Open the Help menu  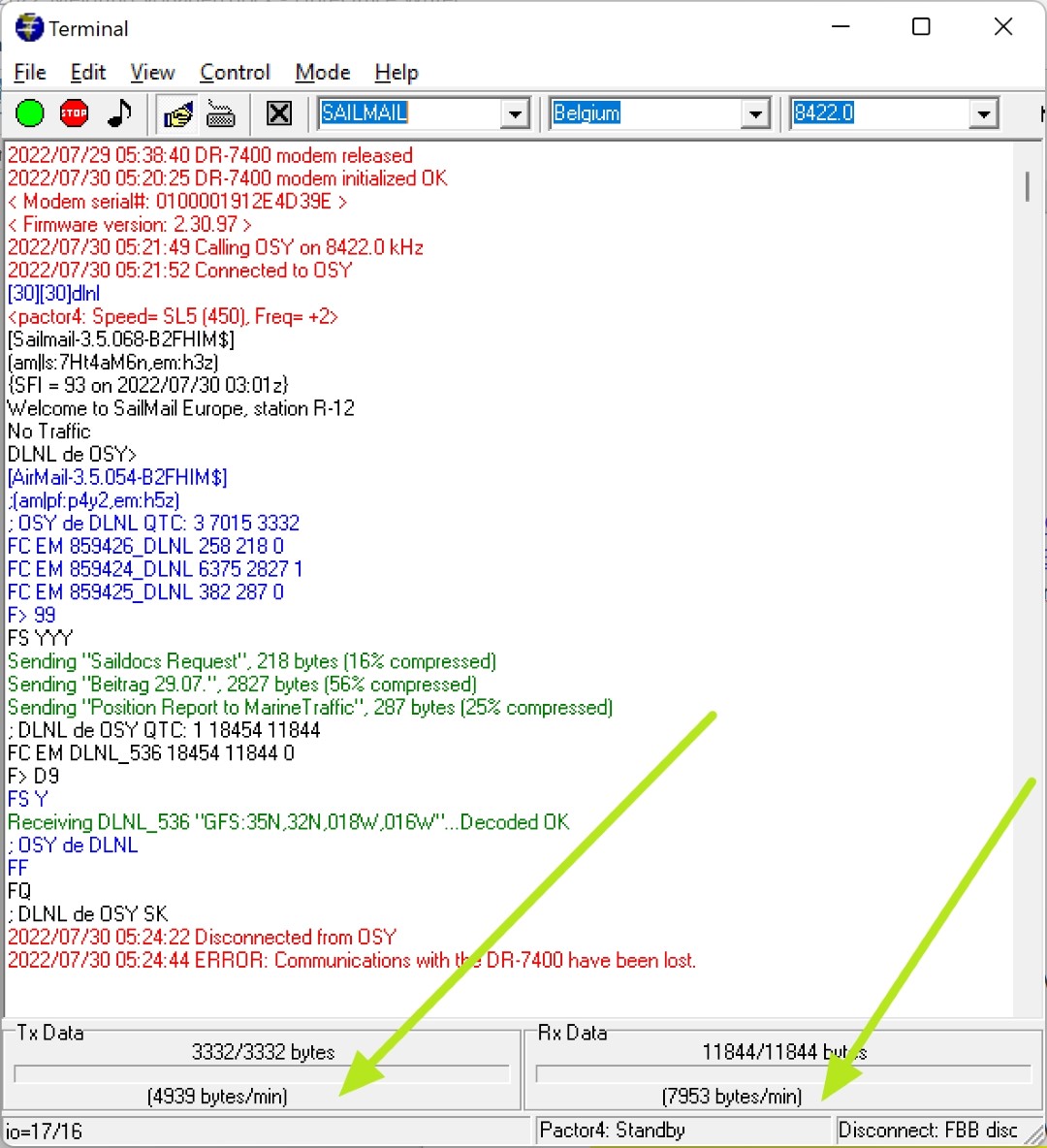397,73
